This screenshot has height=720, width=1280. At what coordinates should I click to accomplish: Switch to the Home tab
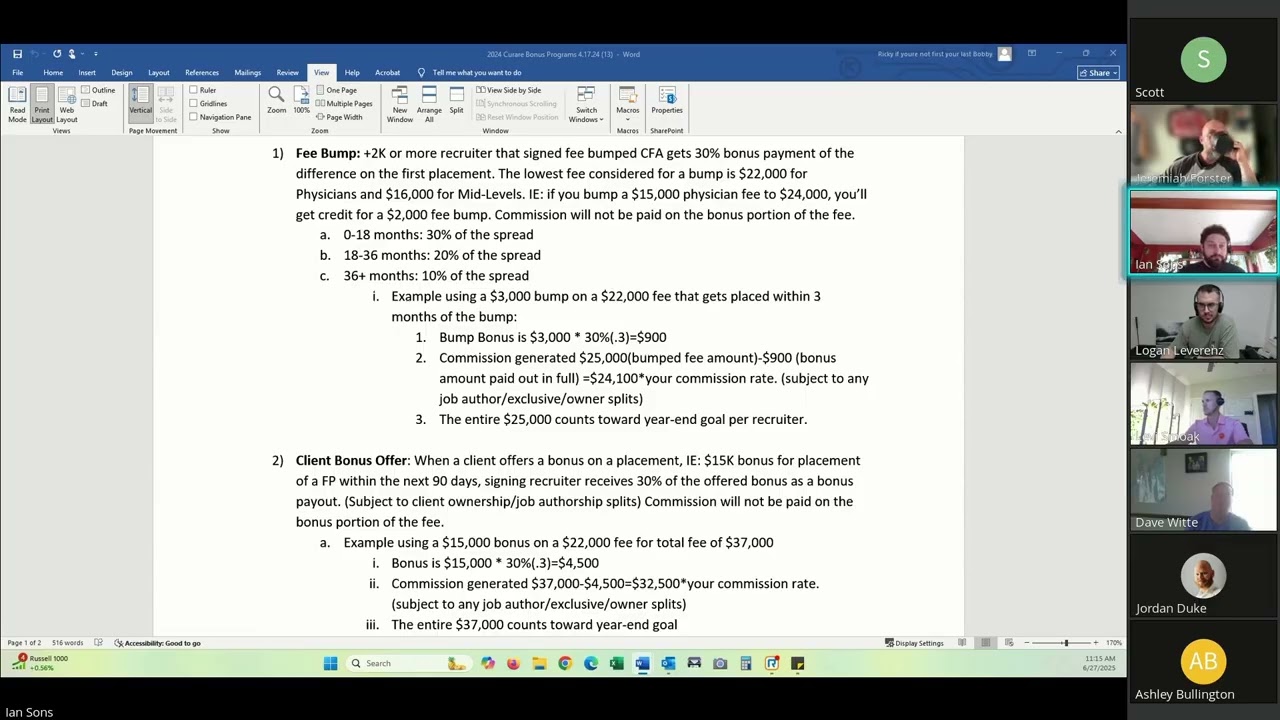tap(53, 73)
